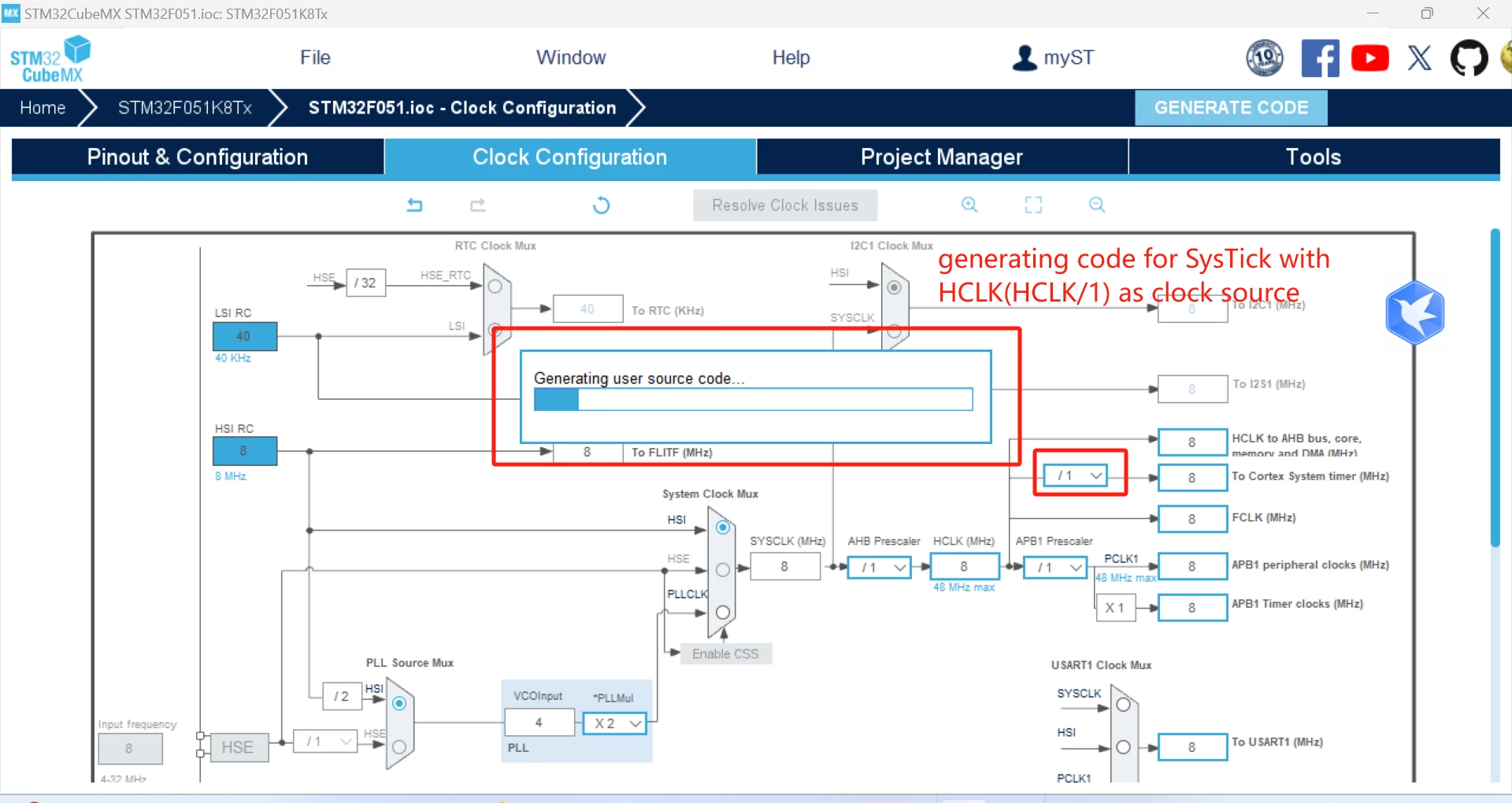
Task: Switch to Pinout & Configuration tab
Action: tap(198, 157)
